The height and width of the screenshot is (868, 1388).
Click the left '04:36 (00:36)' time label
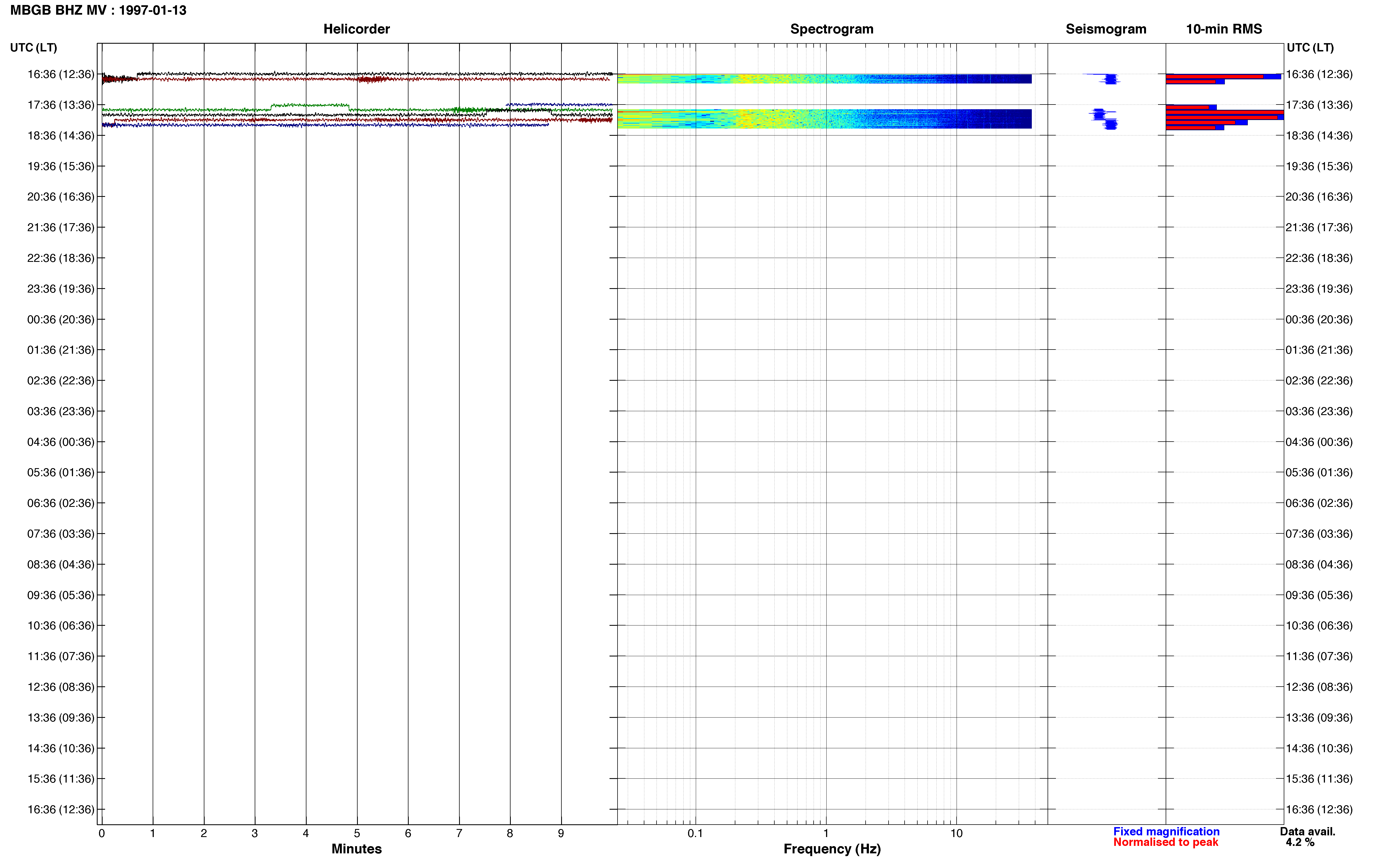point(61,442)
